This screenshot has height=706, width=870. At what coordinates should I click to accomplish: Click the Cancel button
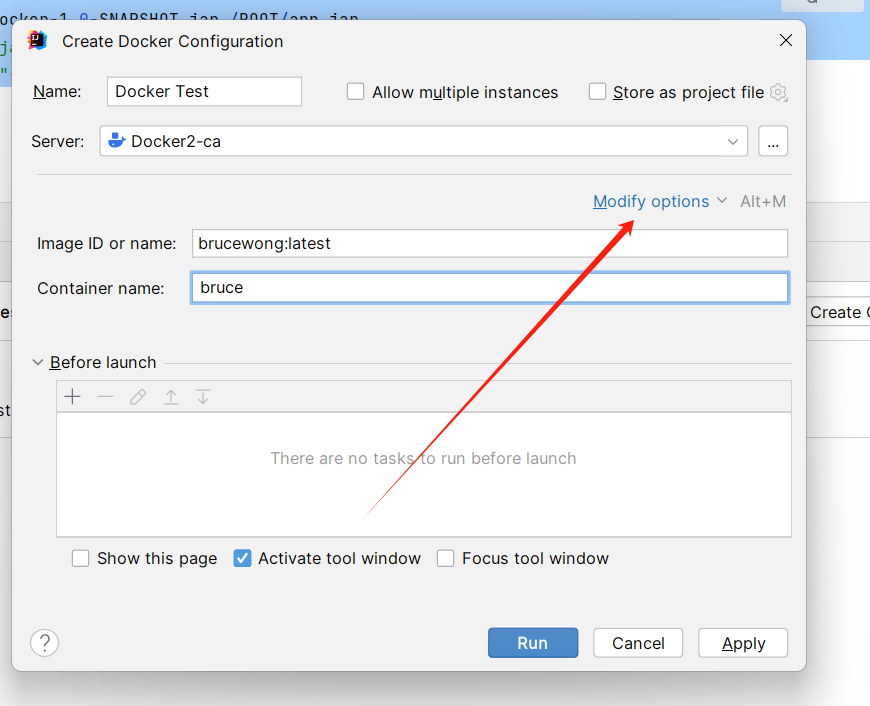point(638,643)
